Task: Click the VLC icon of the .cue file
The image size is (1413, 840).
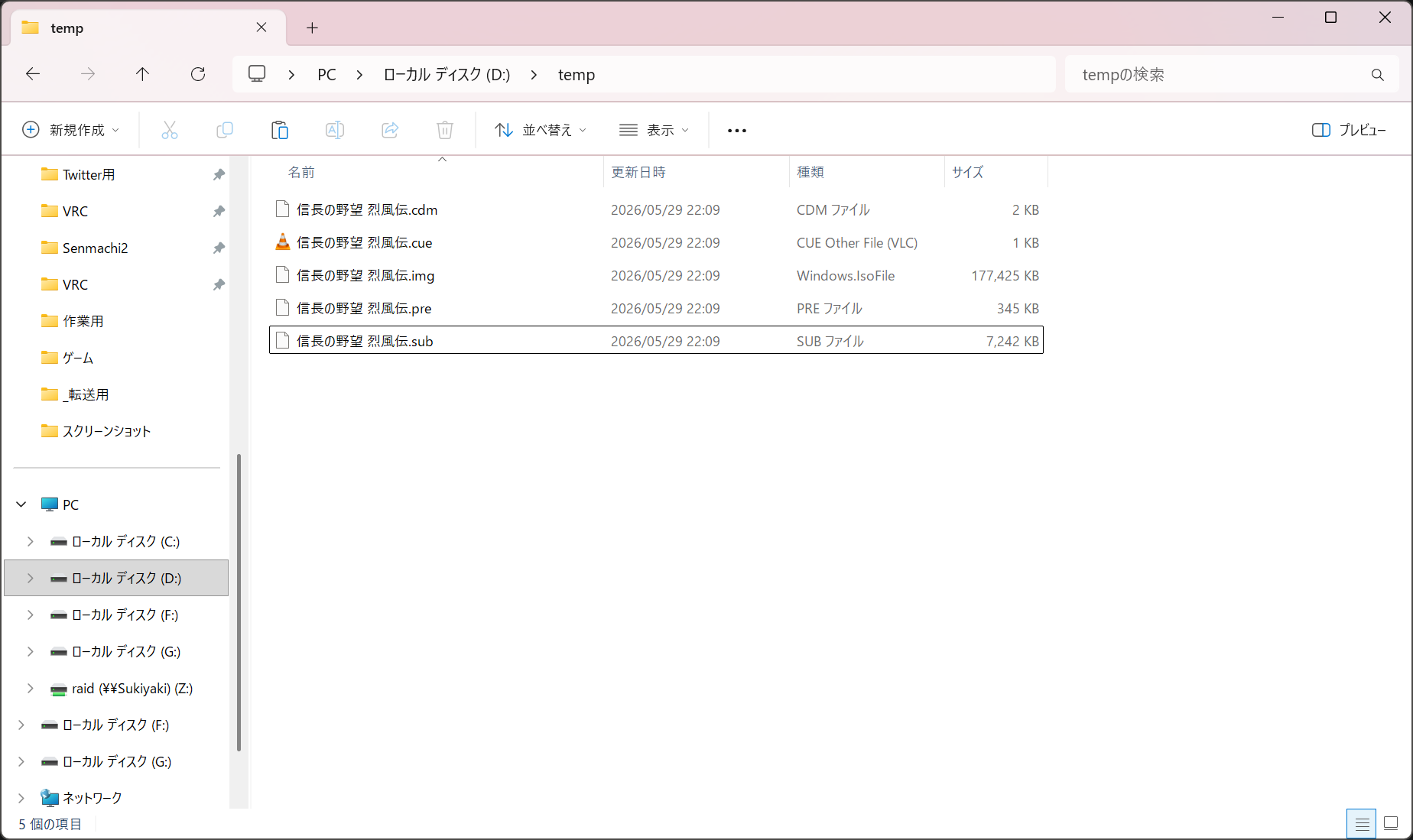Action: [x=282, y=242]
